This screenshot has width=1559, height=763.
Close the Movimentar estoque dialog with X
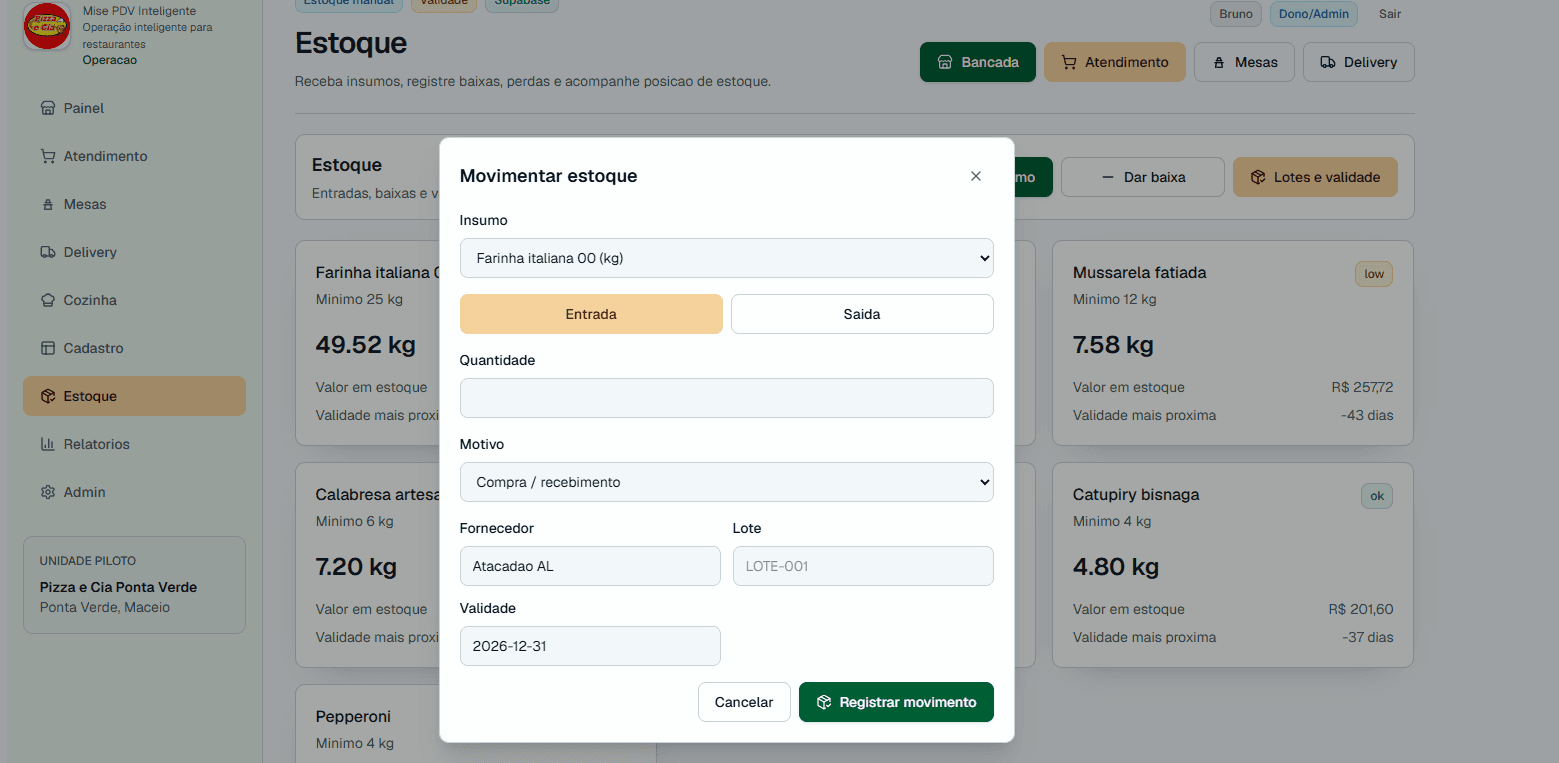pyautogui.click(x=976, y=176)
